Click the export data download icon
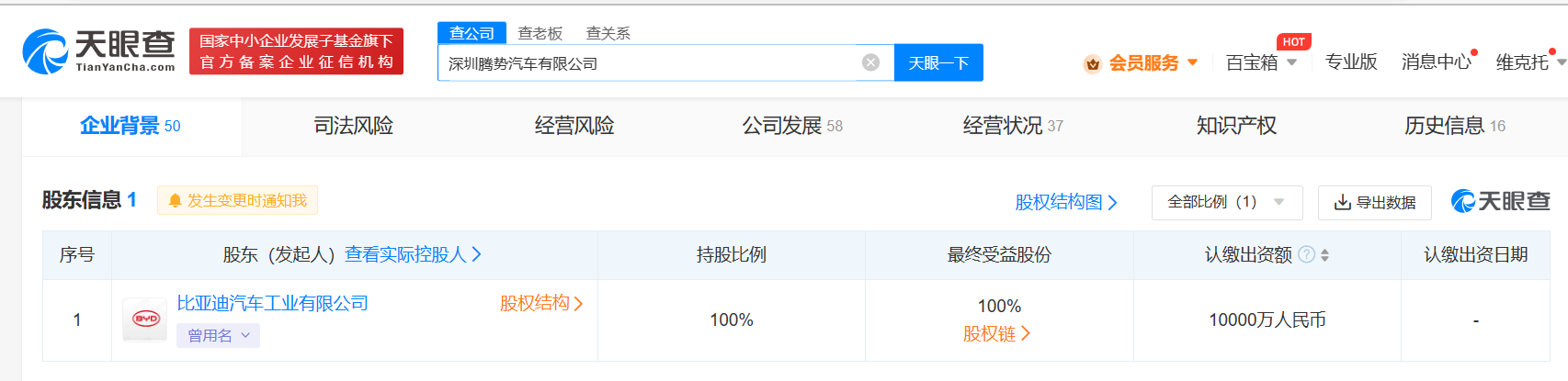 point(1342,202)
